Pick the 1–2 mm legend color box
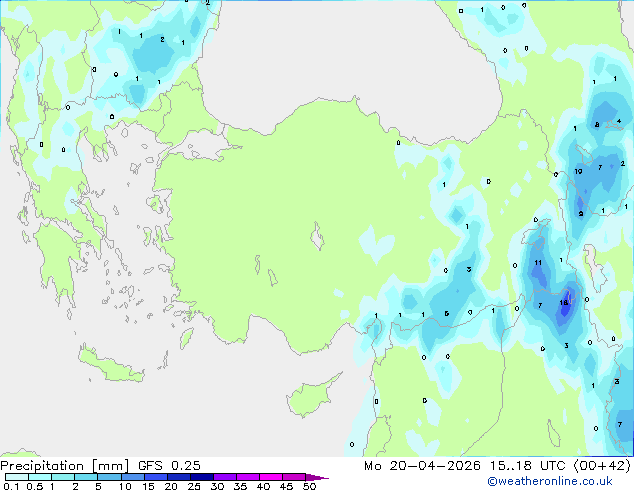 (x=63, y=477)
